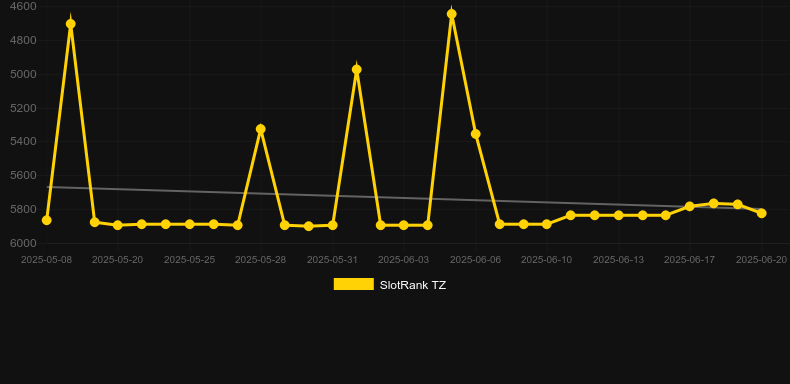Image resolution: width=790 pixels, height=384 pixels.
Task: Select the data point just before 2025-06-20
Action: coord(738,205)
